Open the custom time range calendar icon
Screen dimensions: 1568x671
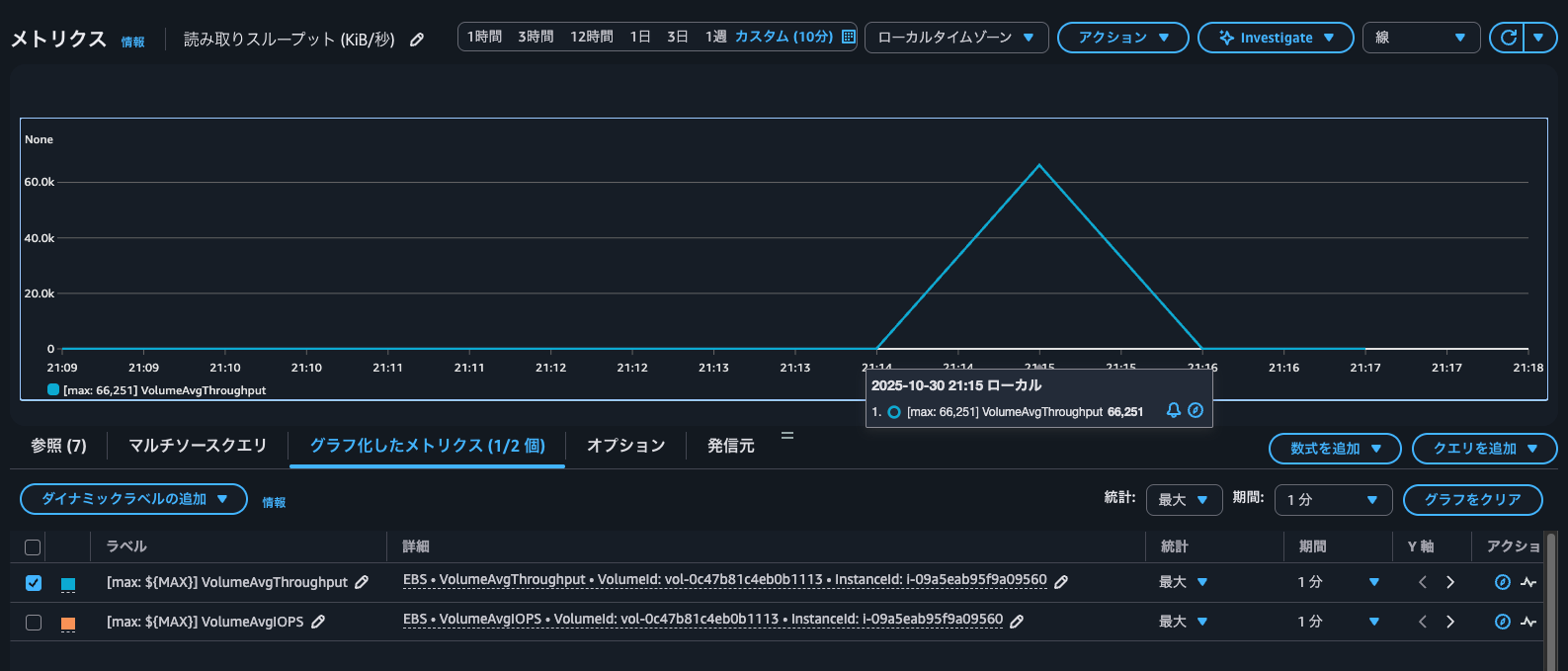pos(848,37)
